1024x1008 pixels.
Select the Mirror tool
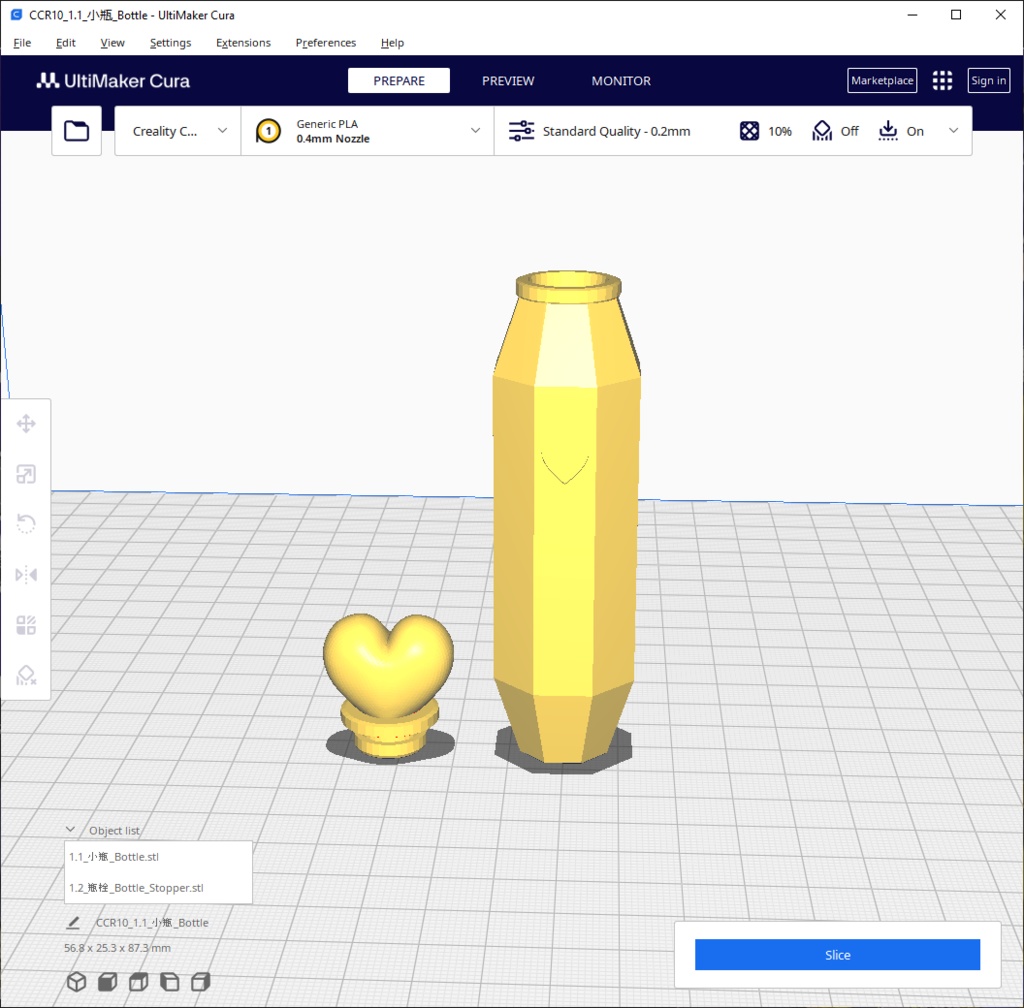(x=26, y=574)
